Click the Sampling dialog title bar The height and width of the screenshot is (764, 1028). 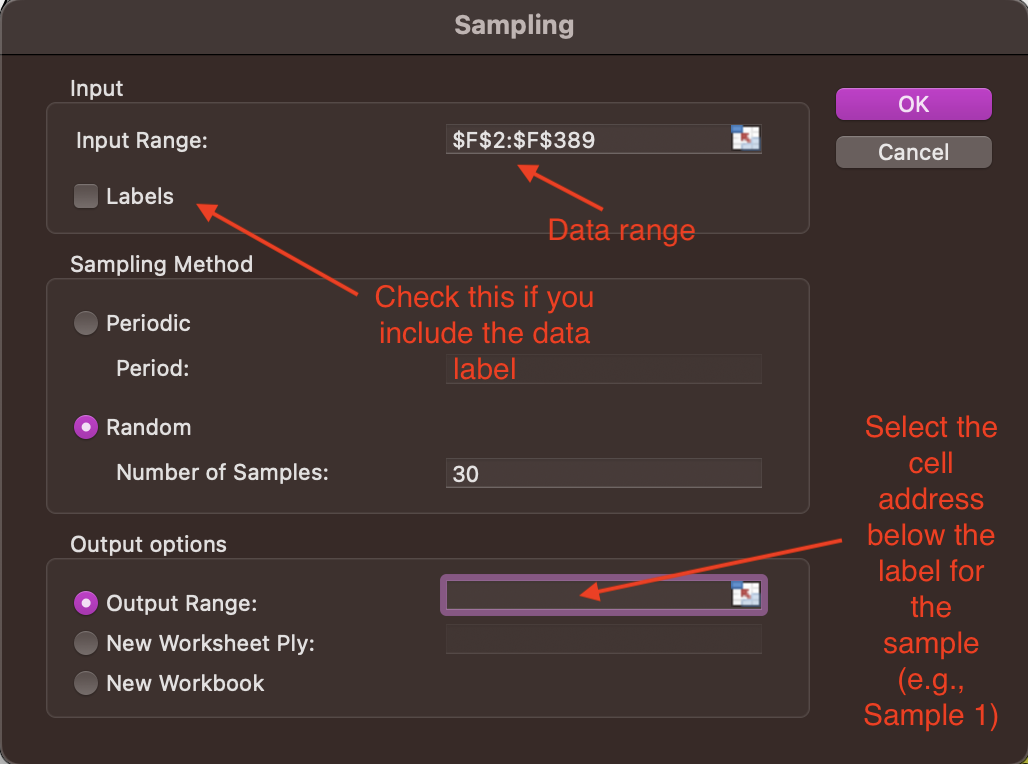(x=514, y=25)
